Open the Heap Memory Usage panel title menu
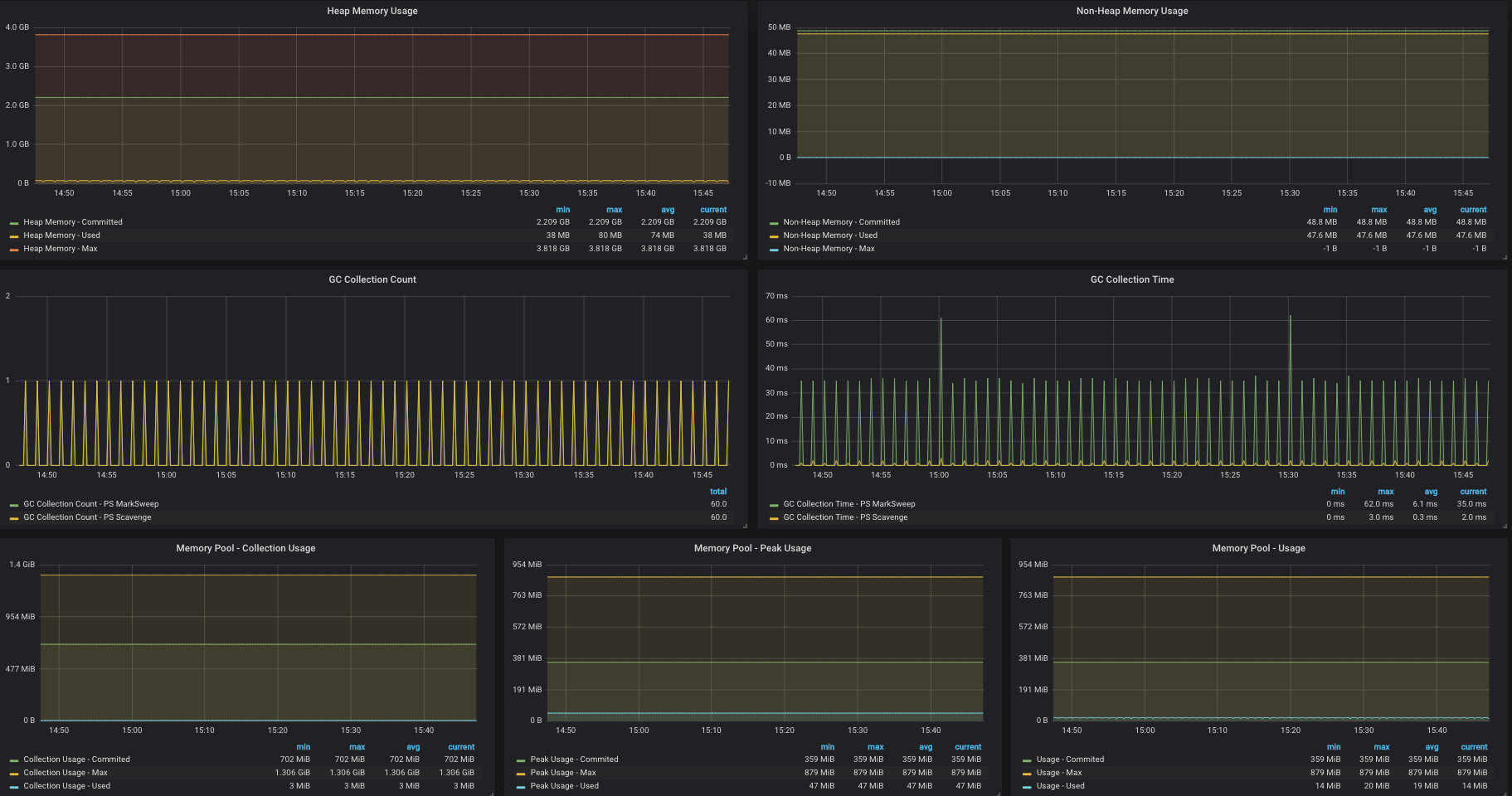 [x=372, y=11]
